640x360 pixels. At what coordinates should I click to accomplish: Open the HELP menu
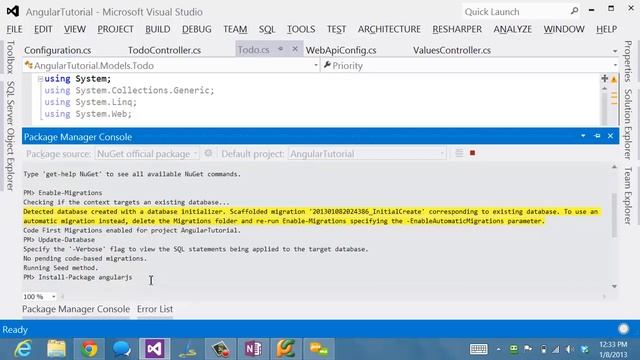[606, 29]
